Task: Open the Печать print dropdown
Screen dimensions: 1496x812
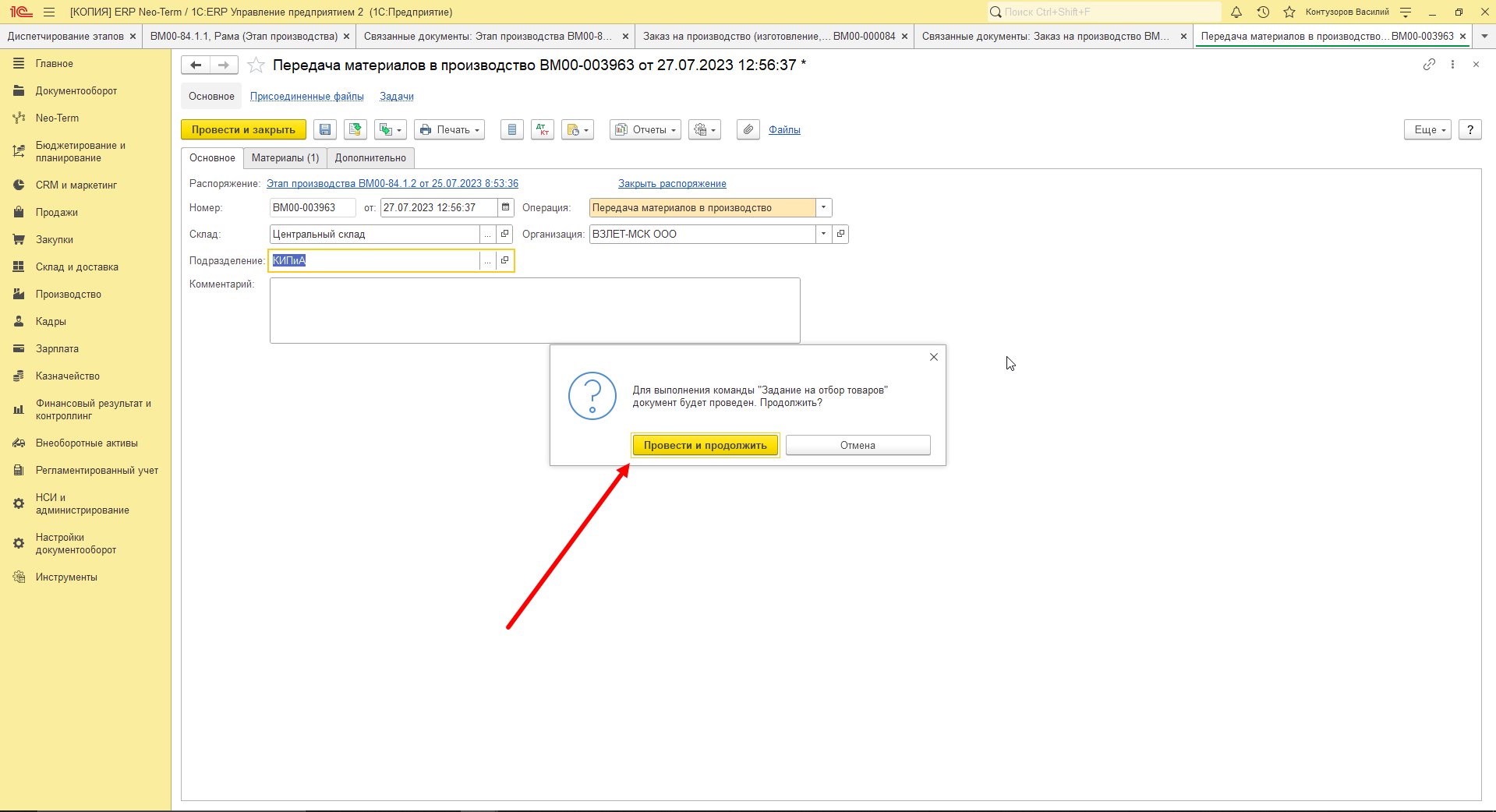Action: pos(449,130)
